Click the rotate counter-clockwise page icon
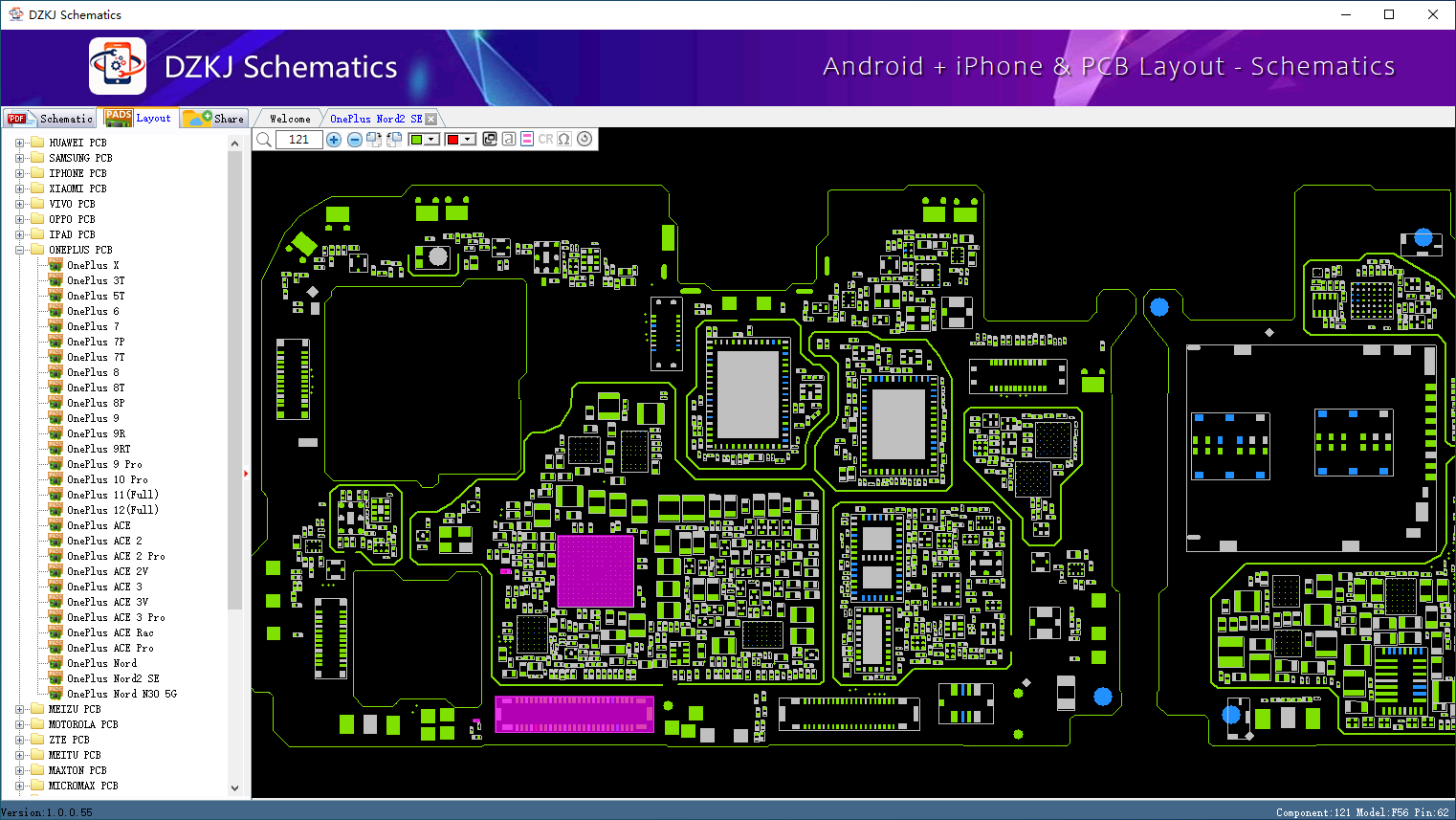Viewport: 1456px width, 820px height. coord(393,140)
